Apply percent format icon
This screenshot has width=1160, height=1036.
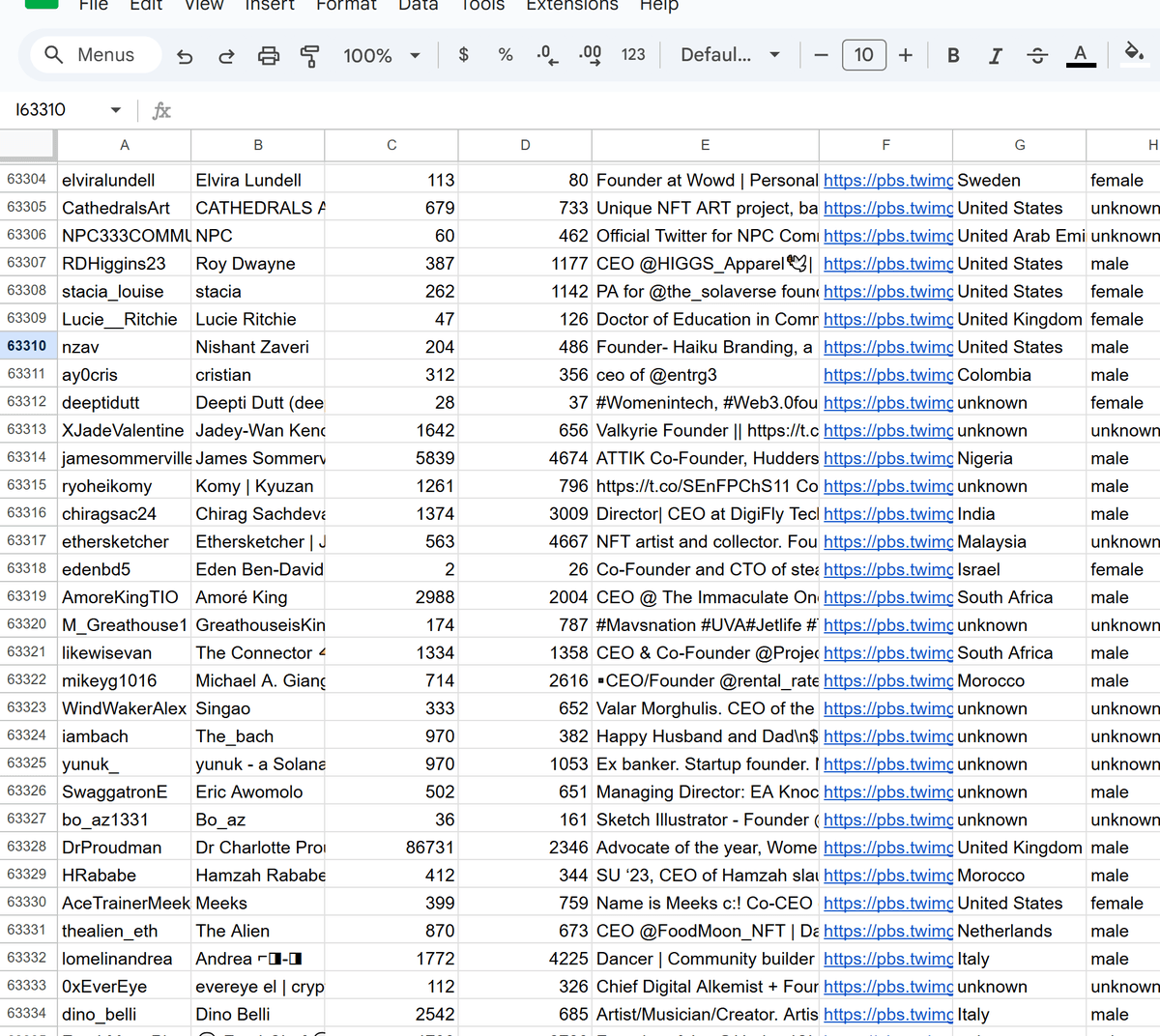[506, 55]
